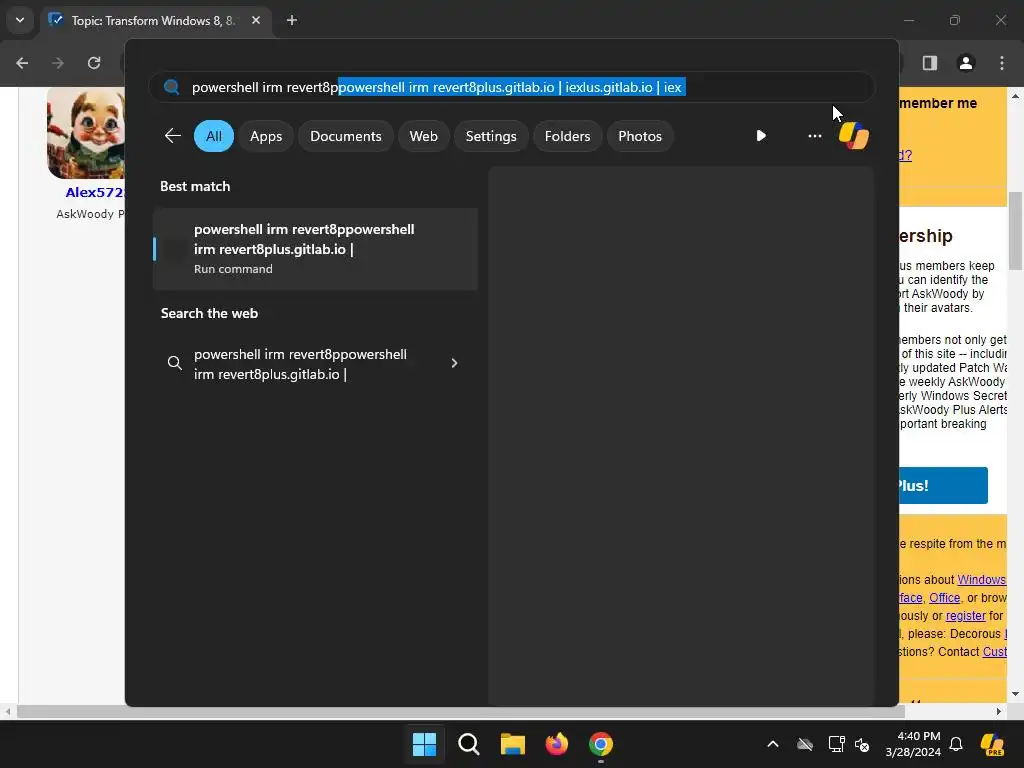
Task: Open File Explorer from the taskbar
Action: (513, 744)
